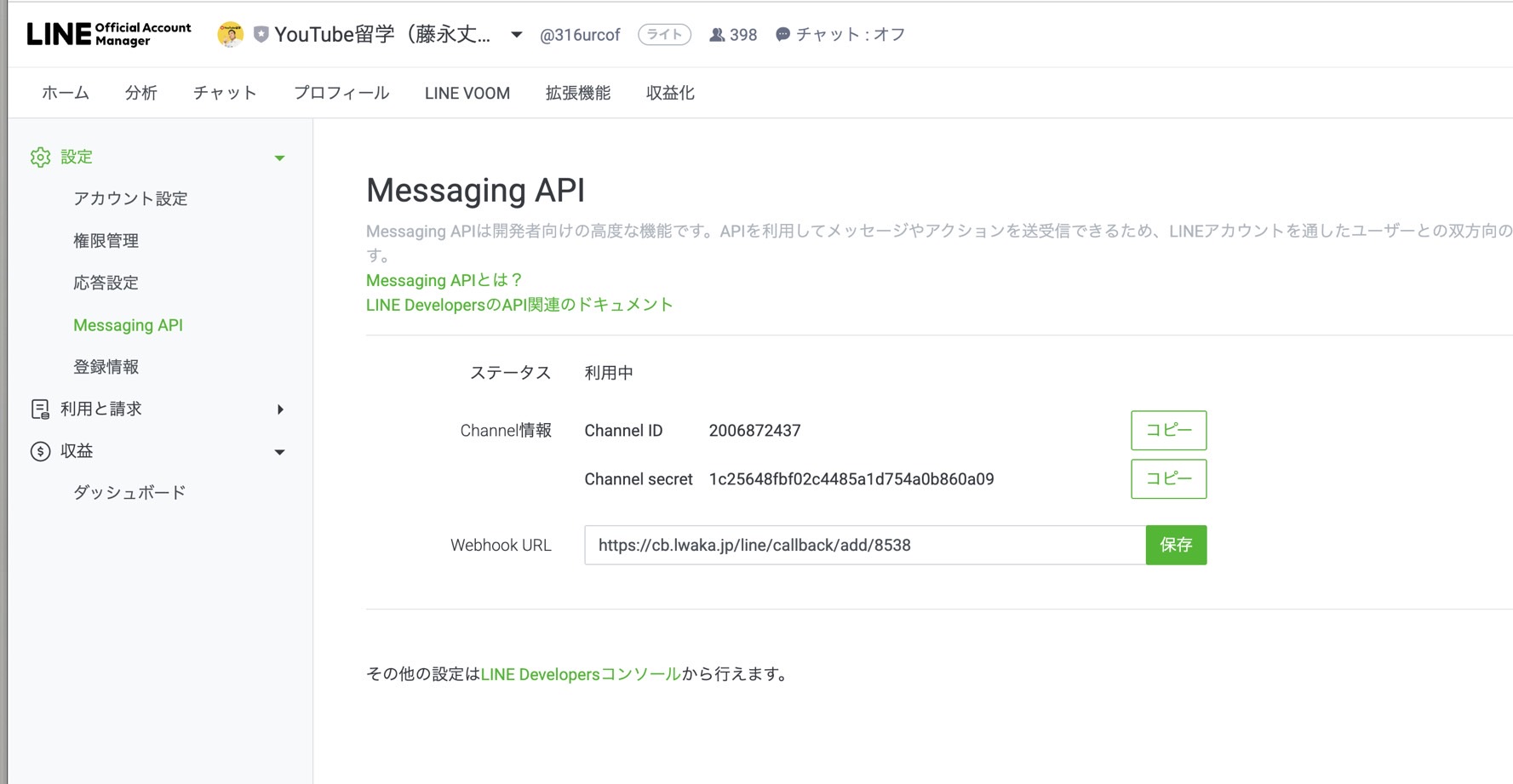Click the gear icon next to 設定
The image size is (1513, 784).
[x=40, y=157]
